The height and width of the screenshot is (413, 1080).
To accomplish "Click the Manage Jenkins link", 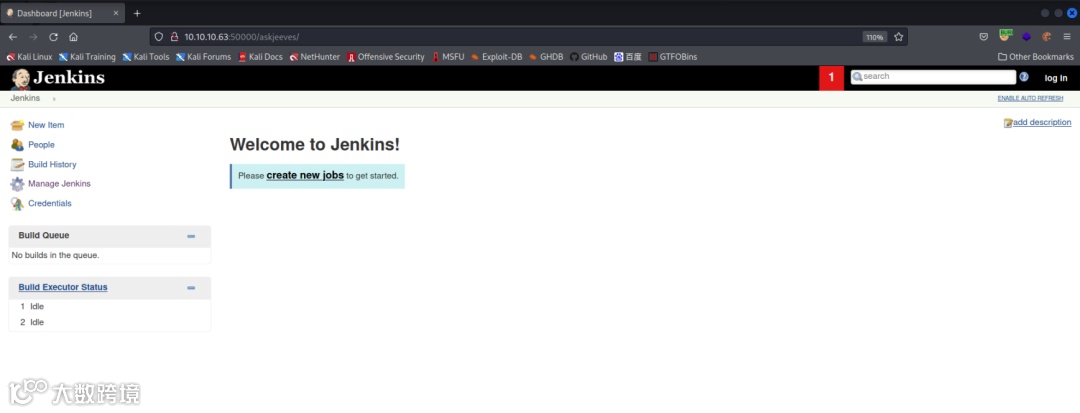I will click(59, 184).
